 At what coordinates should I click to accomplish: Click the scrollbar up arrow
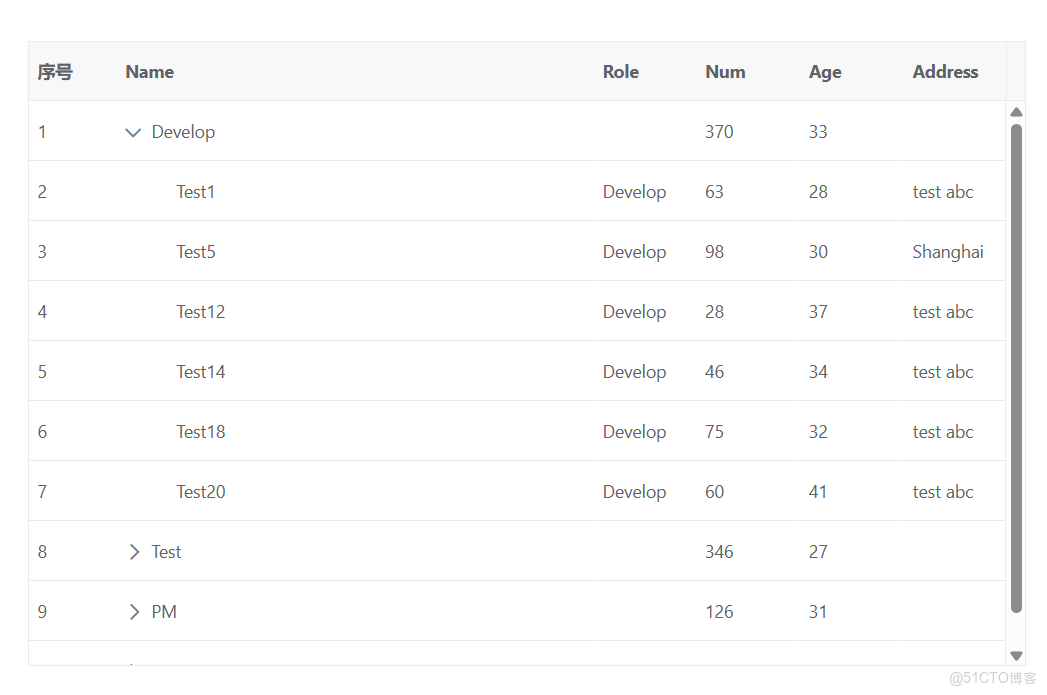pyautogui.click(x=1016, y=112)
